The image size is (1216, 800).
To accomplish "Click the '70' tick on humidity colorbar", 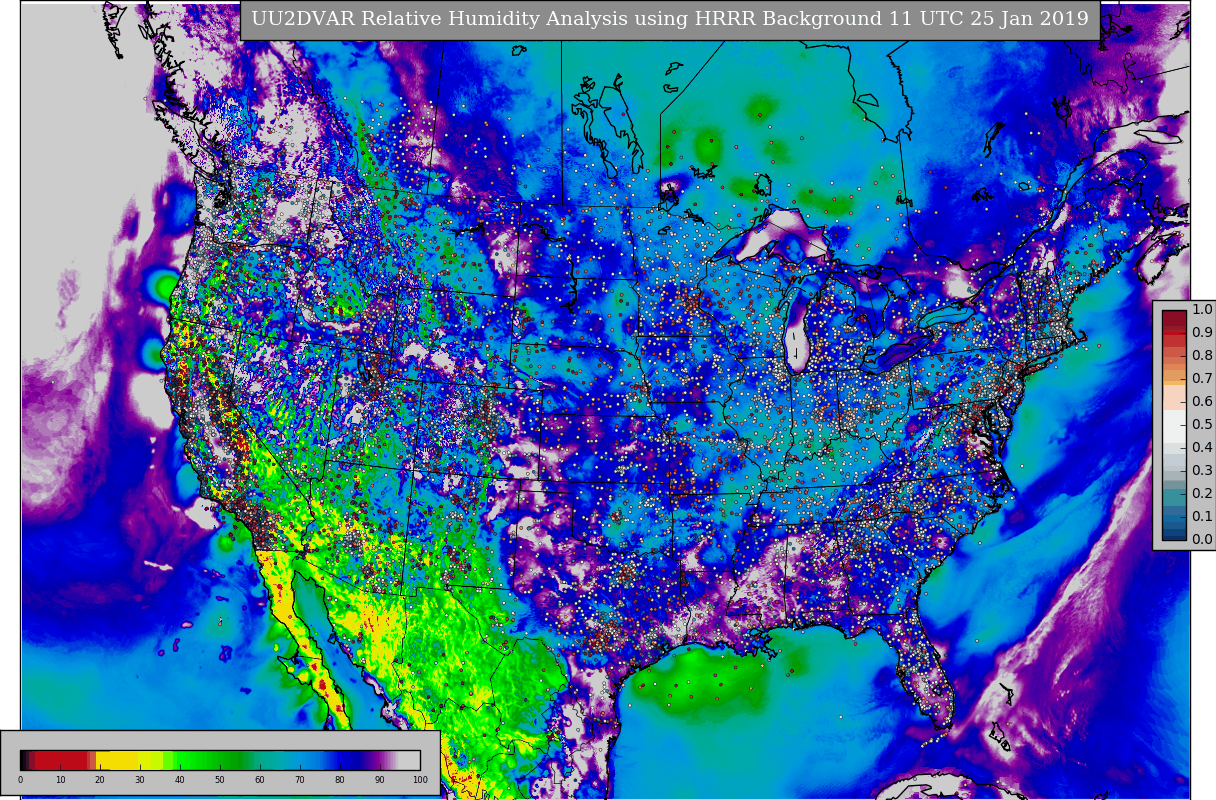I will [300, 780].
